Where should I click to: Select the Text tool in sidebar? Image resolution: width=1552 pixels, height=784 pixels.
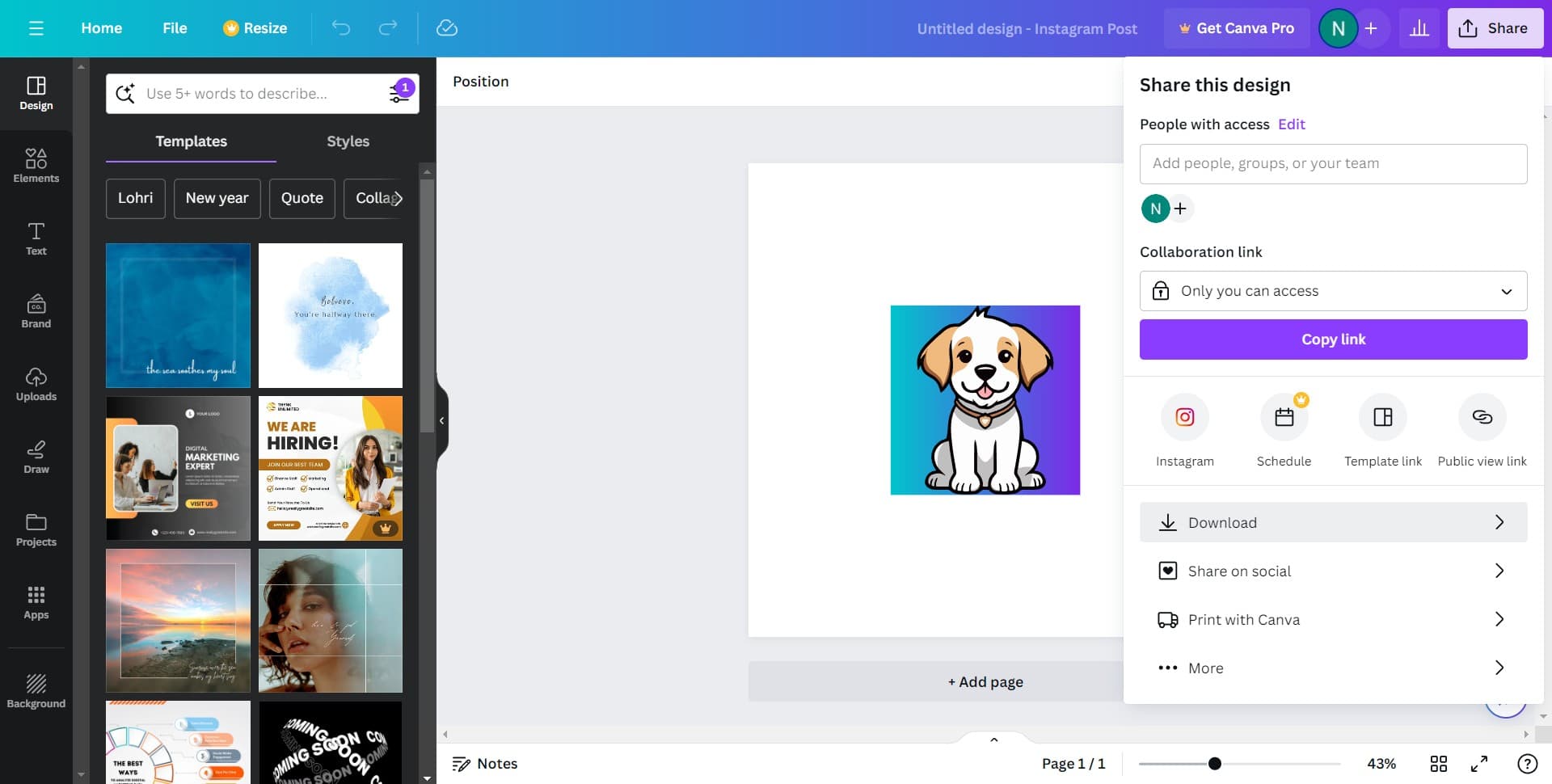[36, 238]
